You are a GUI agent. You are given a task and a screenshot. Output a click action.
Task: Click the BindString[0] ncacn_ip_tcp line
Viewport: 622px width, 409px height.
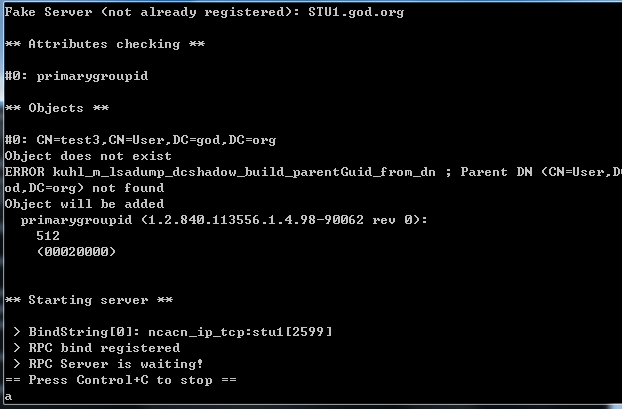(172, 331)
